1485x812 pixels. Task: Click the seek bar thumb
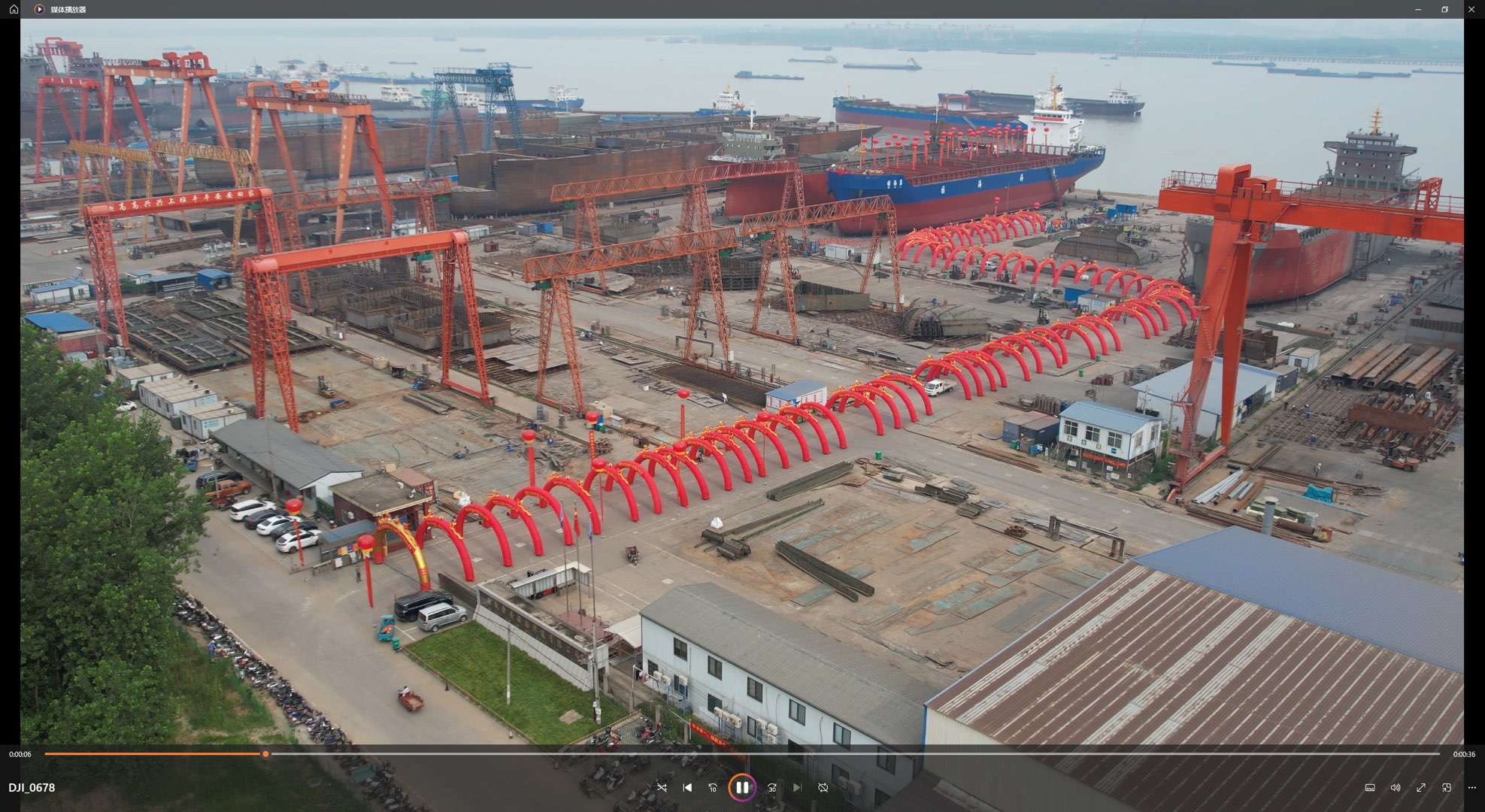click(x=265, y=753)
